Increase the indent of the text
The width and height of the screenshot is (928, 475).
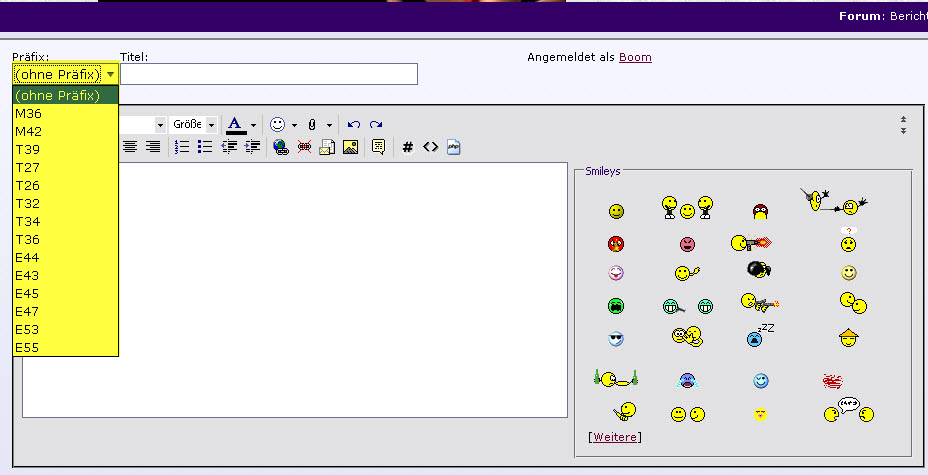click(x=252, y=147)
